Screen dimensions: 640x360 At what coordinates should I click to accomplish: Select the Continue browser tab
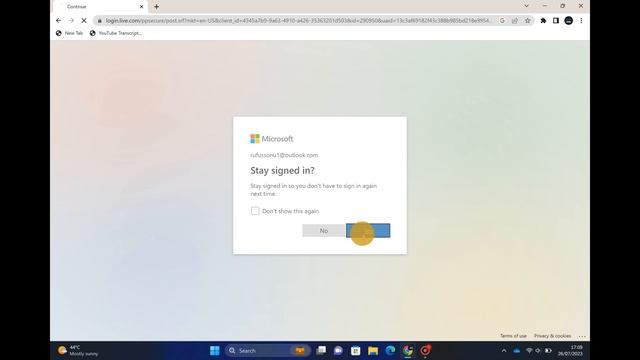point(100,7)
